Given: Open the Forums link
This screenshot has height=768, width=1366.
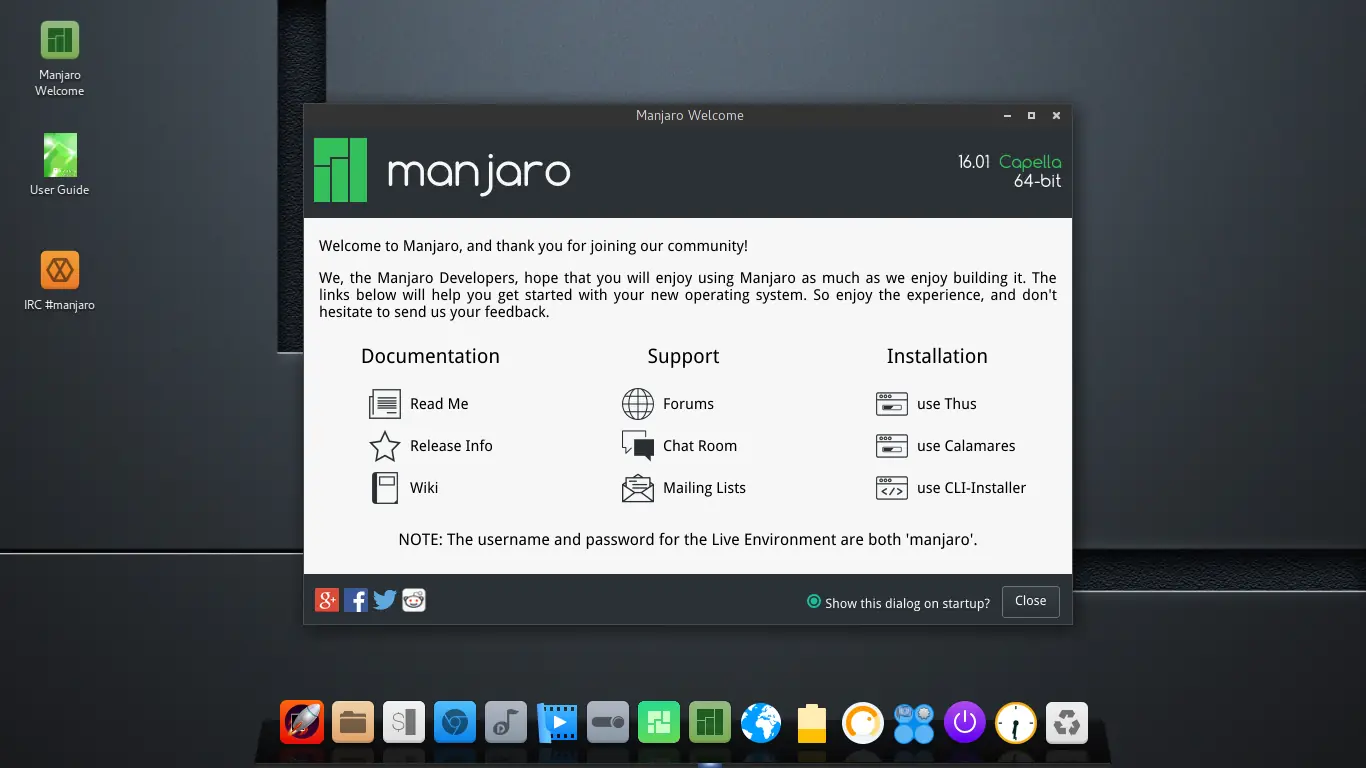Looking at the screenshot, I should [688, 404].
